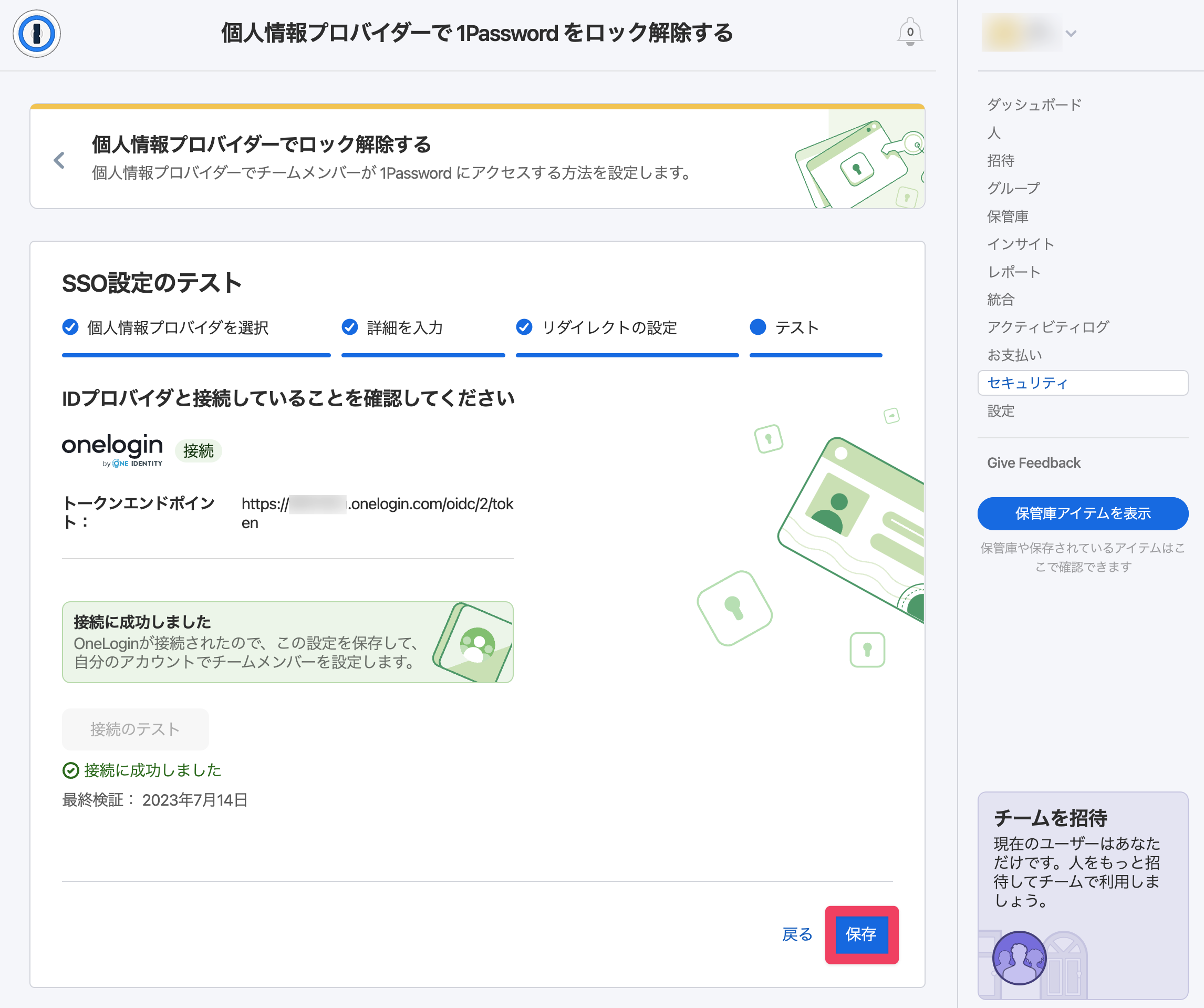Click the 保管庫アイテムを表示 button
1204x1008 pixels.
[x=1083, y=513]
